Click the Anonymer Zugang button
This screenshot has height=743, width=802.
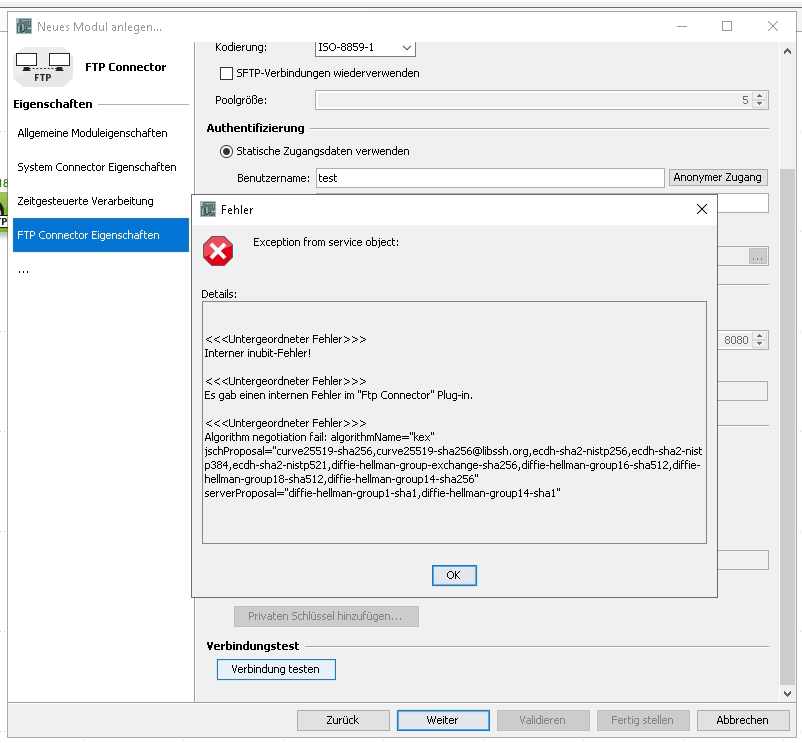[x=717, y=177]
